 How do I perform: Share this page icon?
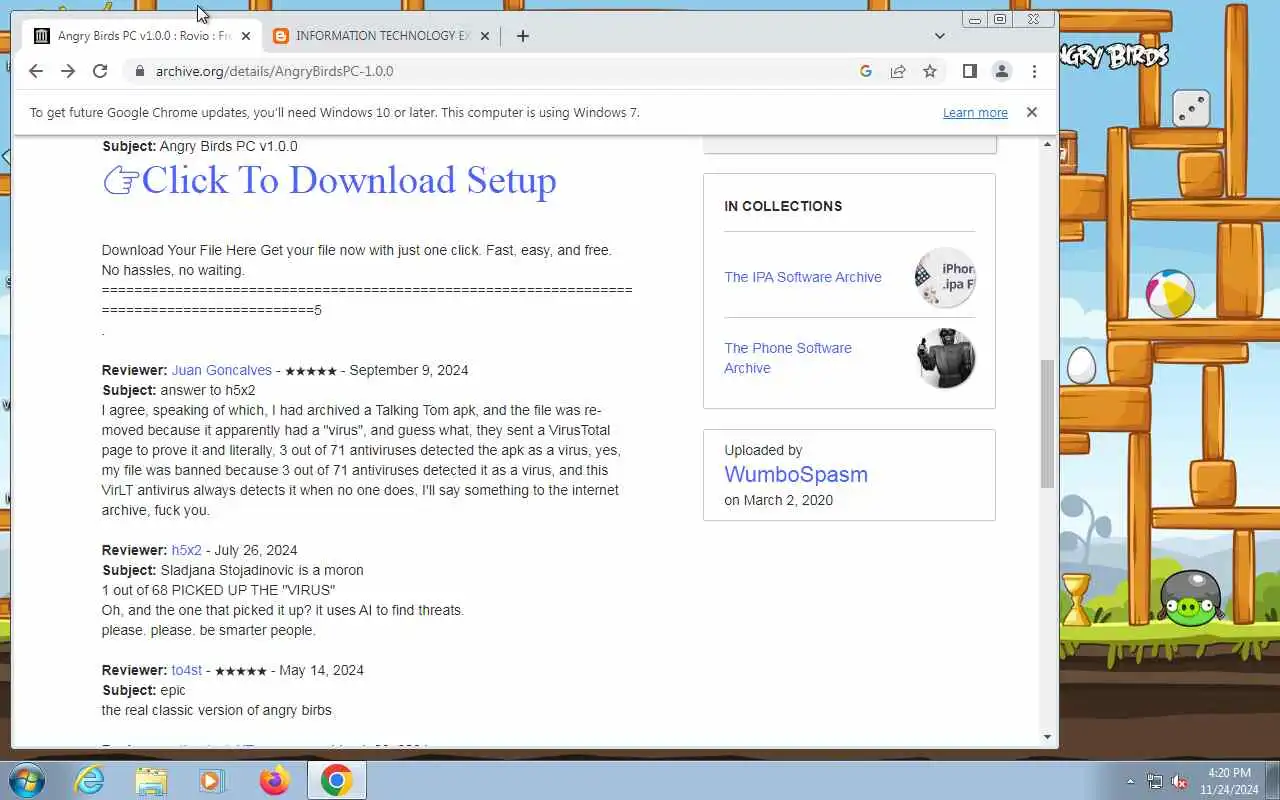(x=898, y=71)
